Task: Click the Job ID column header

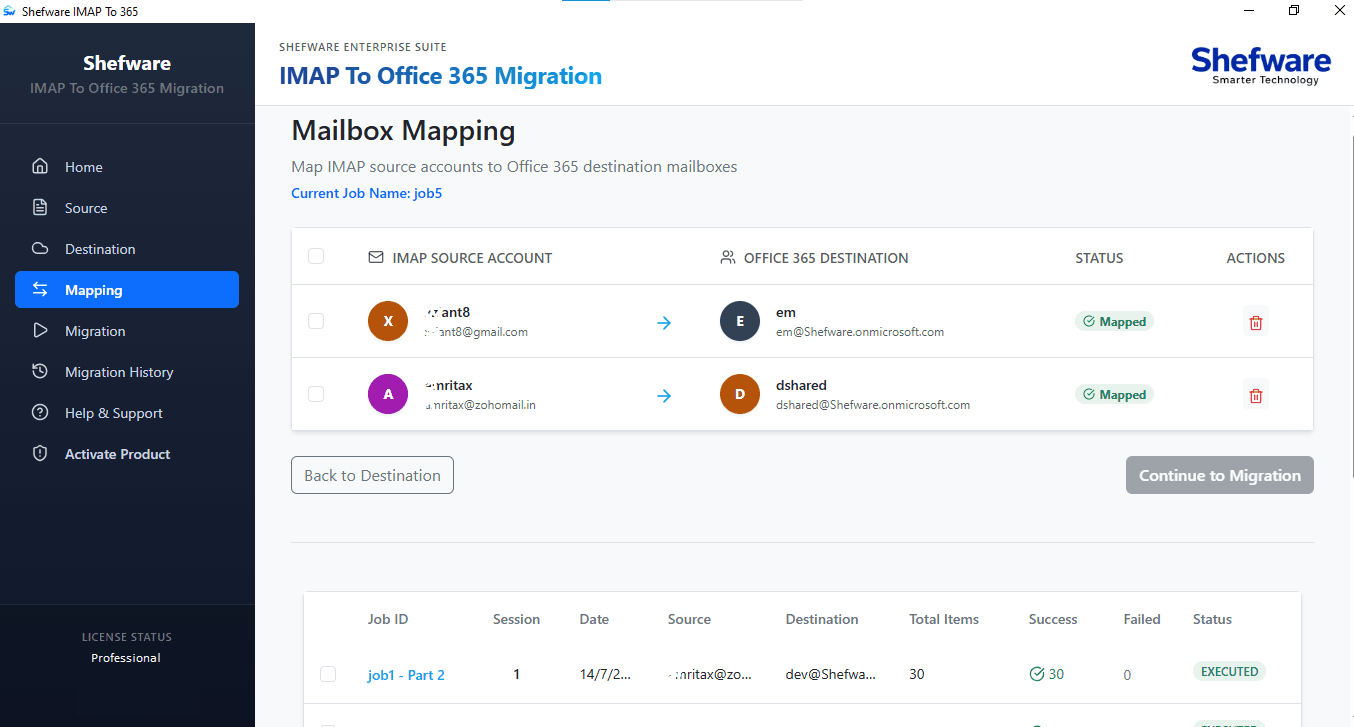Action: (x=388, y=619)
